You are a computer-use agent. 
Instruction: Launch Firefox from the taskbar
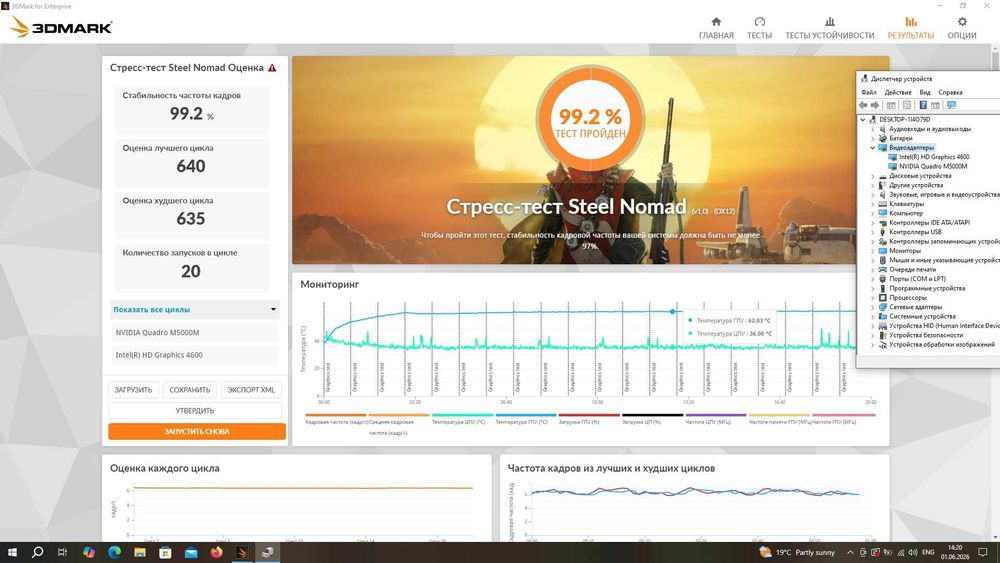click(216, 552)
